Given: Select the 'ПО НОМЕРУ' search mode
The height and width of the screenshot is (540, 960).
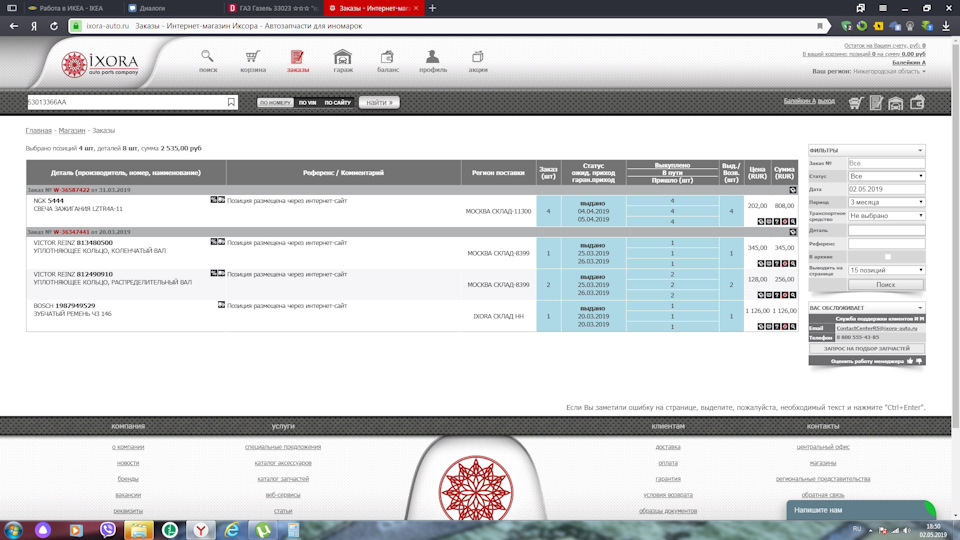Looking at the screenshot, I should point(276,102).
